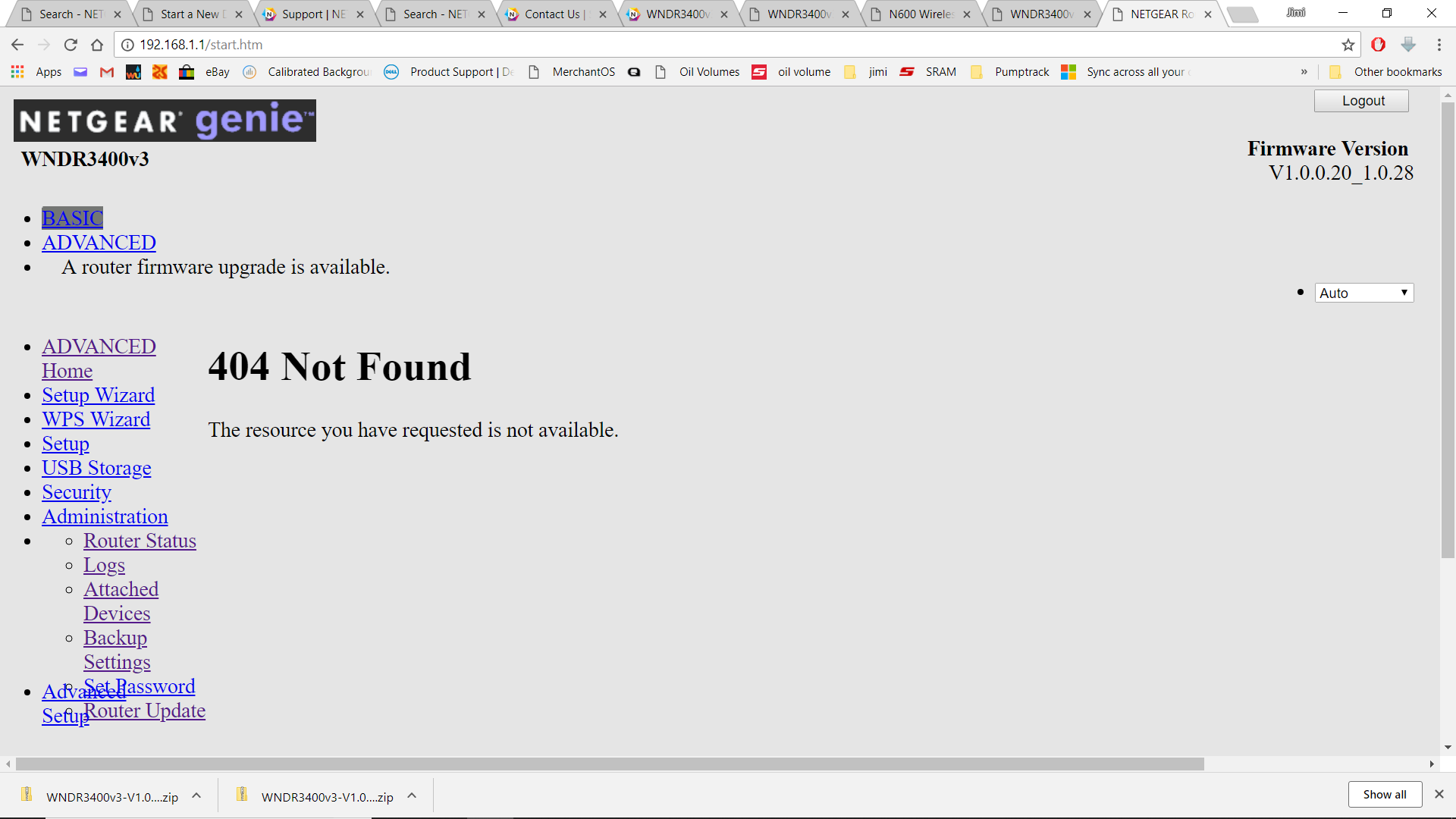
Task: Open the Other bookmarks folder
Action: pyautogui.click(x=1386, y=72)
